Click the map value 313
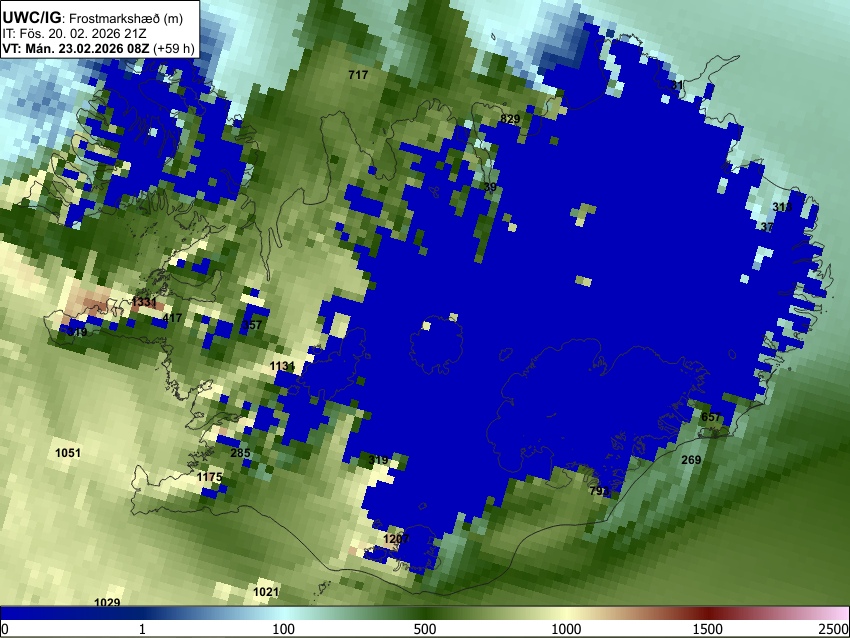 pyautogui.click(x=782, y=207)
